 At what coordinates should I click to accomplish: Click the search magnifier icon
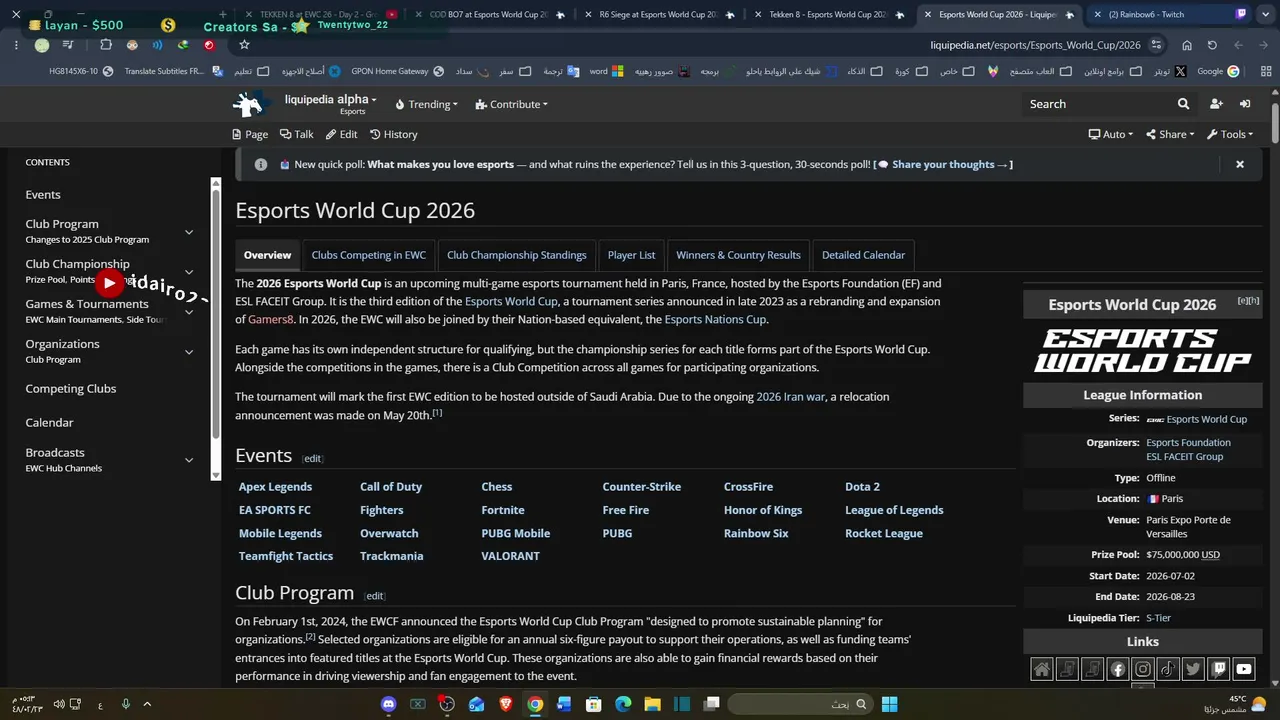1183,104
